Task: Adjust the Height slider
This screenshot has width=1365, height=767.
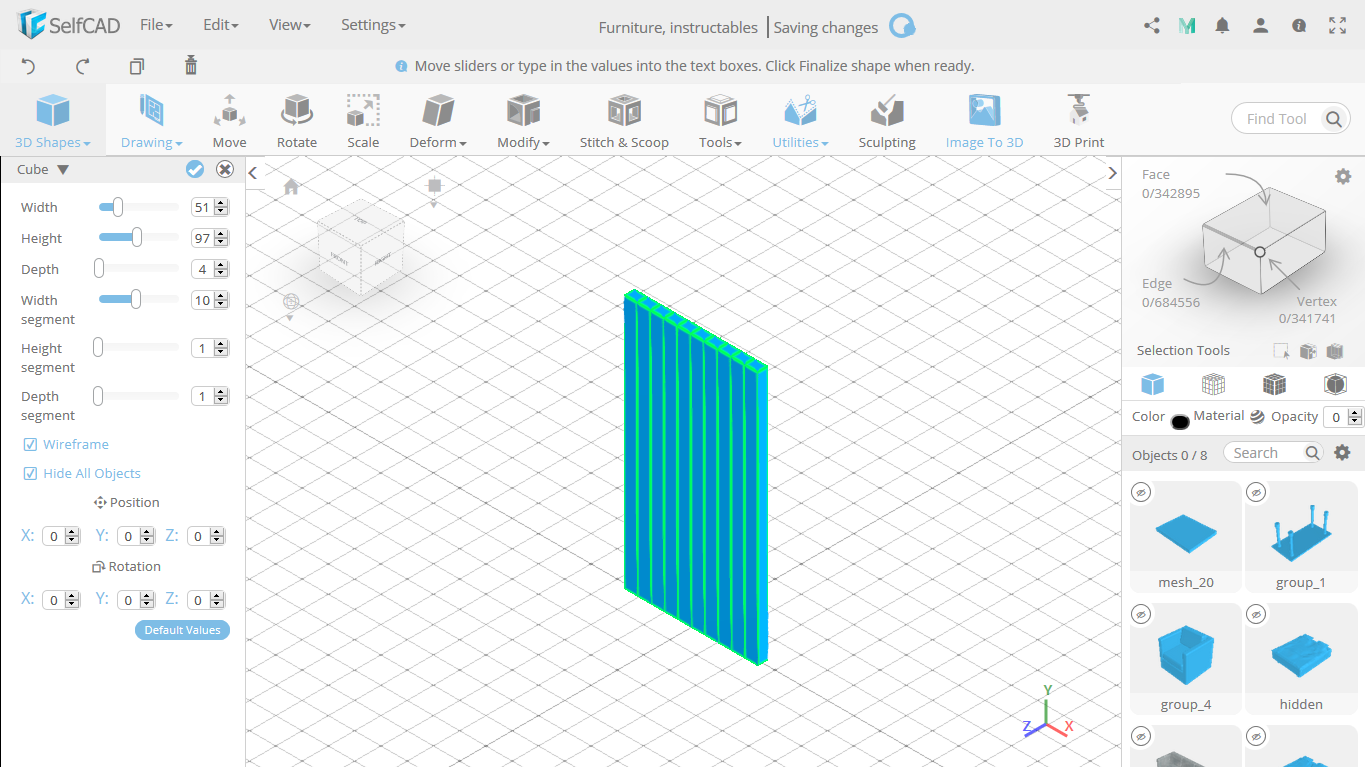Action: click(x=137, y=238)
